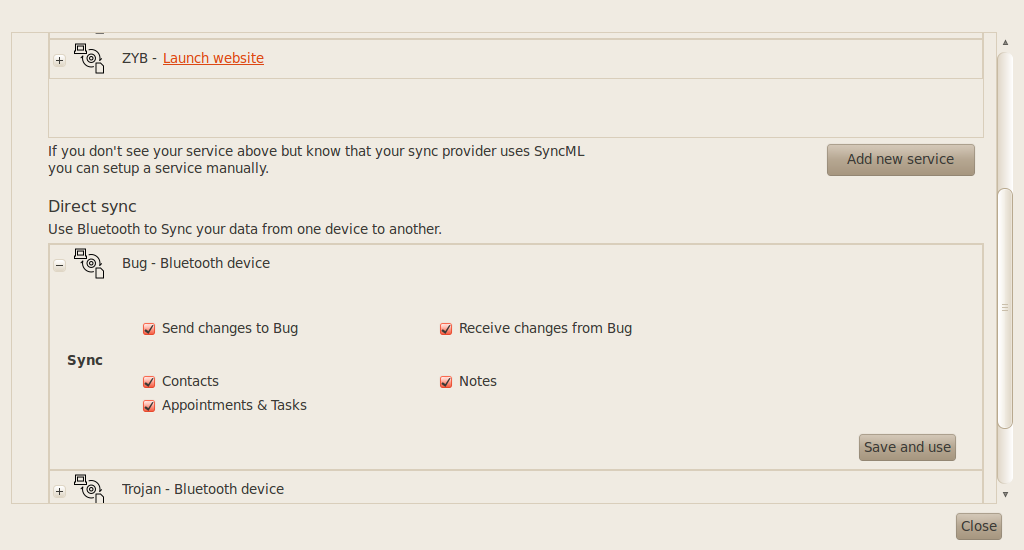The image size is (1024, 550).
Task: Click the Trojan Bluetooth device icon
Action: click(x=90, y=488)
